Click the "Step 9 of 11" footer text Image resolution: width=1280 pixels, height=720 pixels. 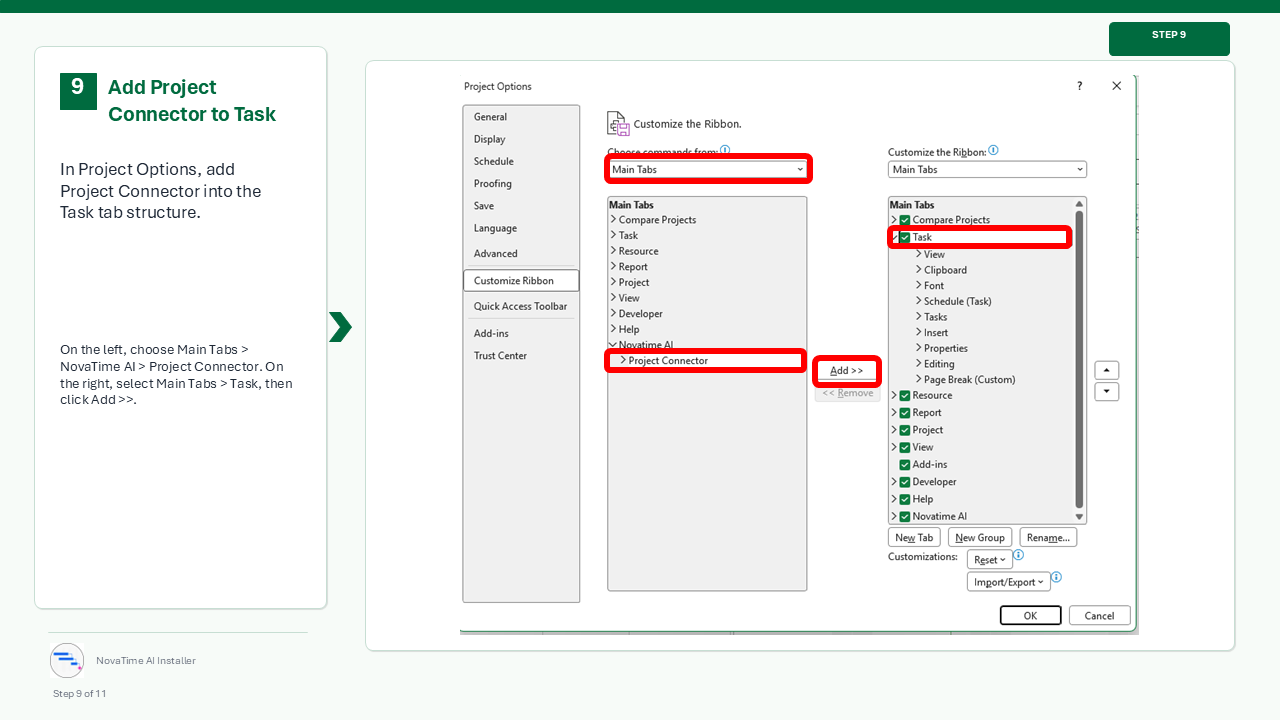click(80, 694)
